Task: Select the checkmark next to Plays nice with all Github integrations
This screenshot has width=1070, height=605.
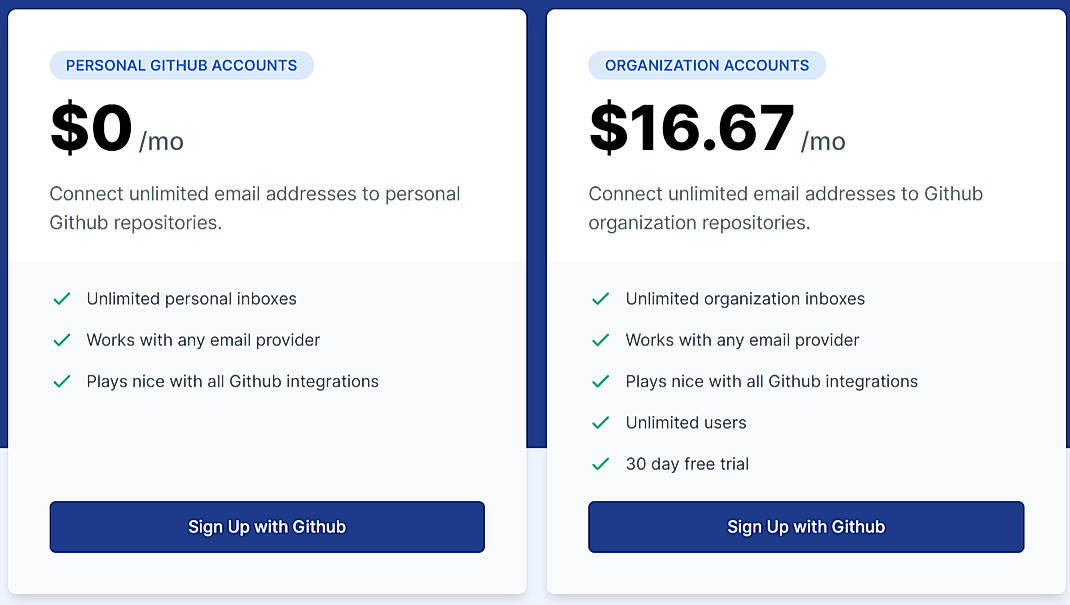Action: (62, 381)
